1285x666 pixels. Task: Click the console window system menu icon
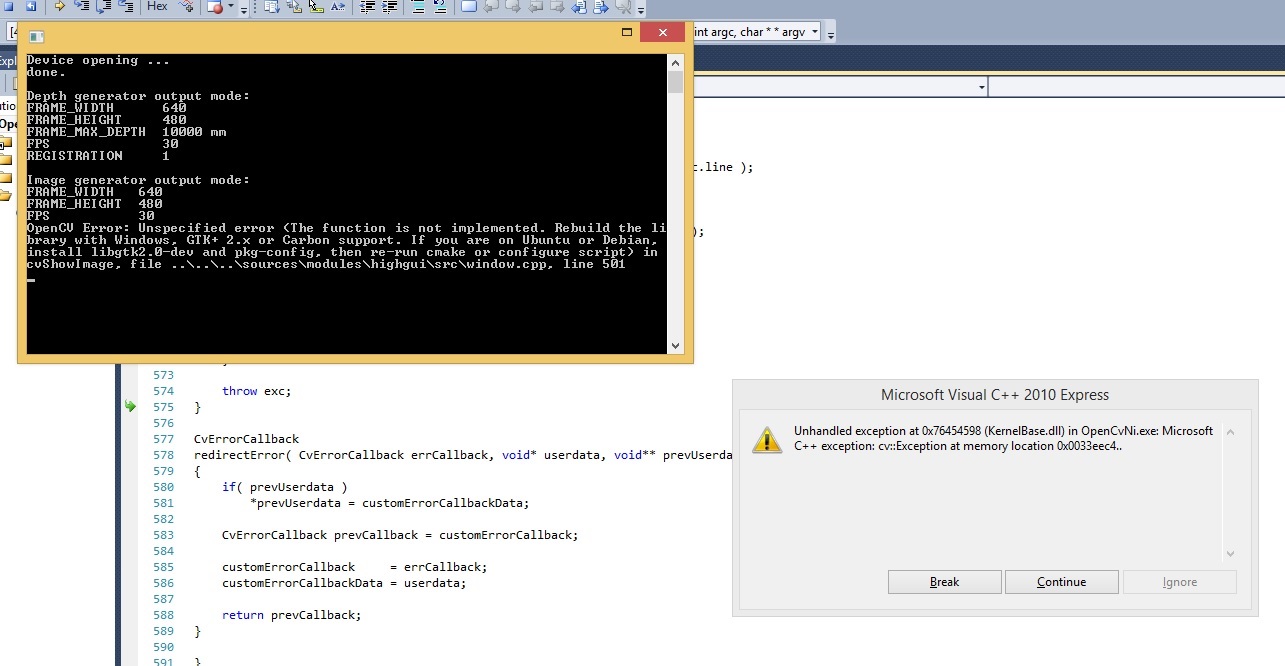click(x=36, y=36)
